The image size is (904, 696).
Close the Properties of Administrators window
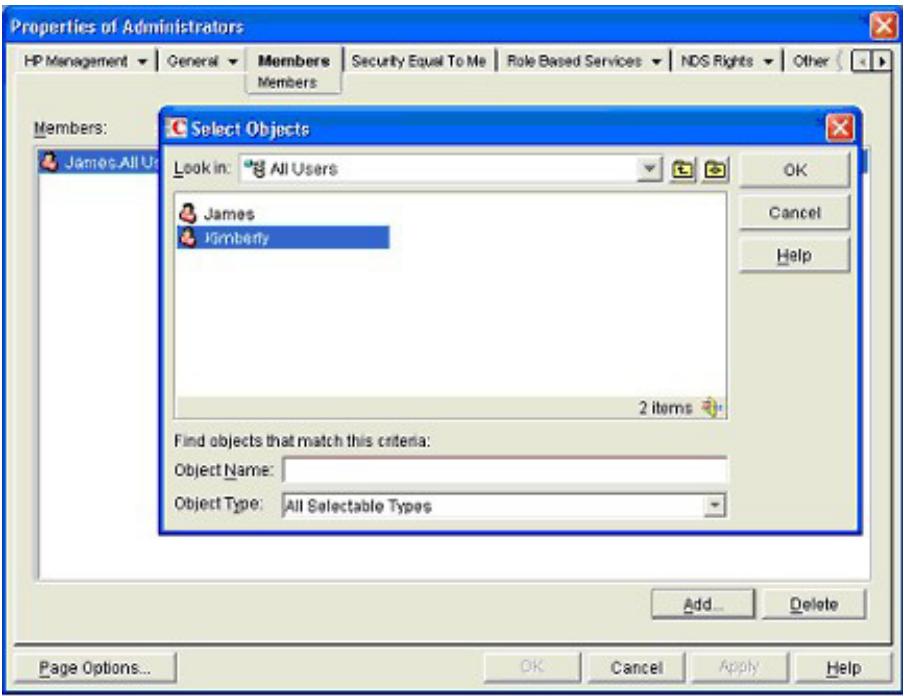coord(883,26)
